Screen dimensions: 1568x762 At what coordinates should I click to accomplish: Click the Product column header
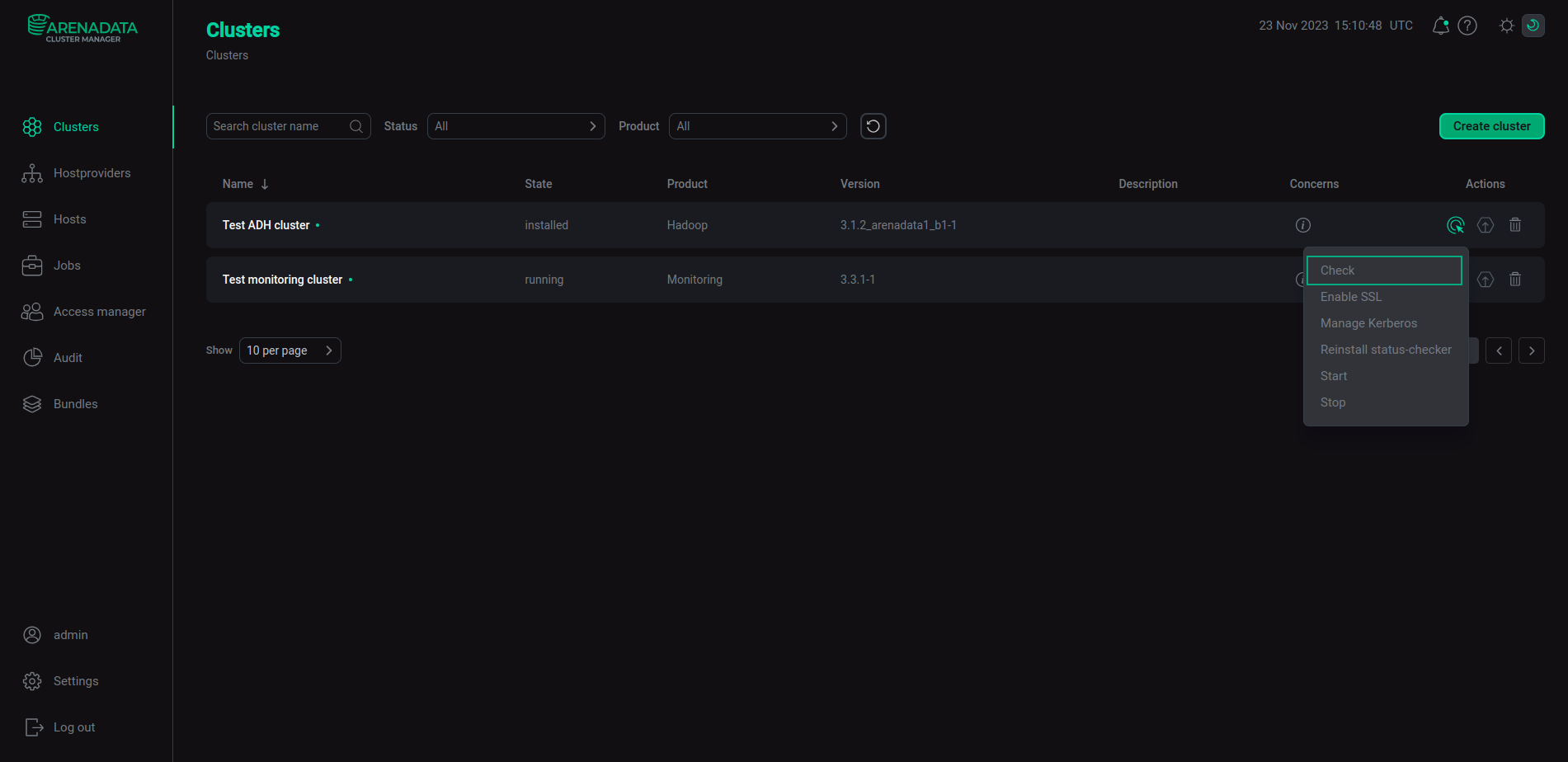687,184
